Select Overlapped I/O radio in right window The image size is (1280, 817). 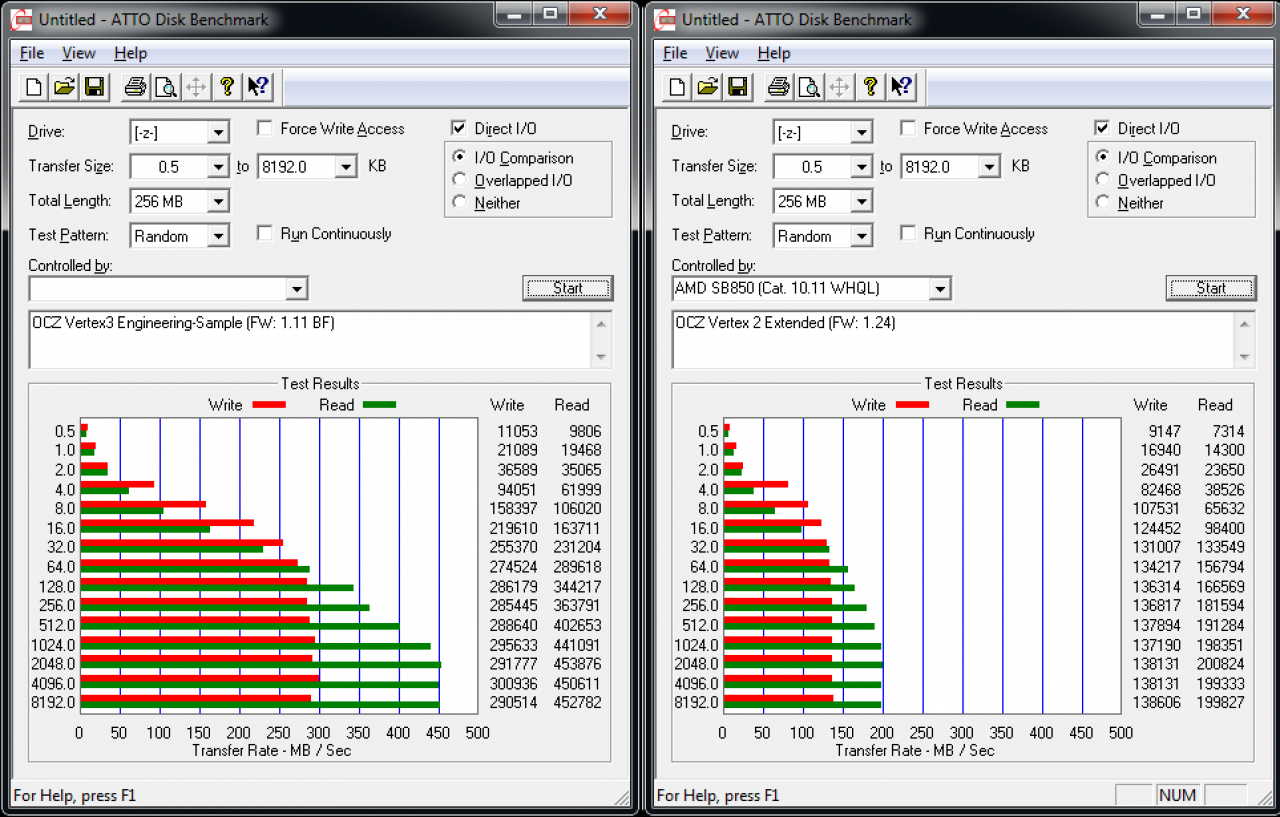1102,180
